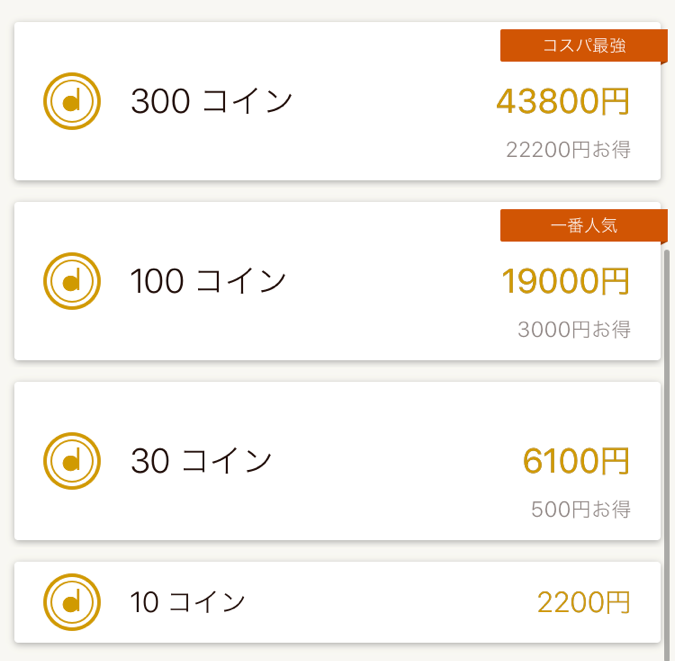Click the 3000円お得 savings text

click(574, 329)
